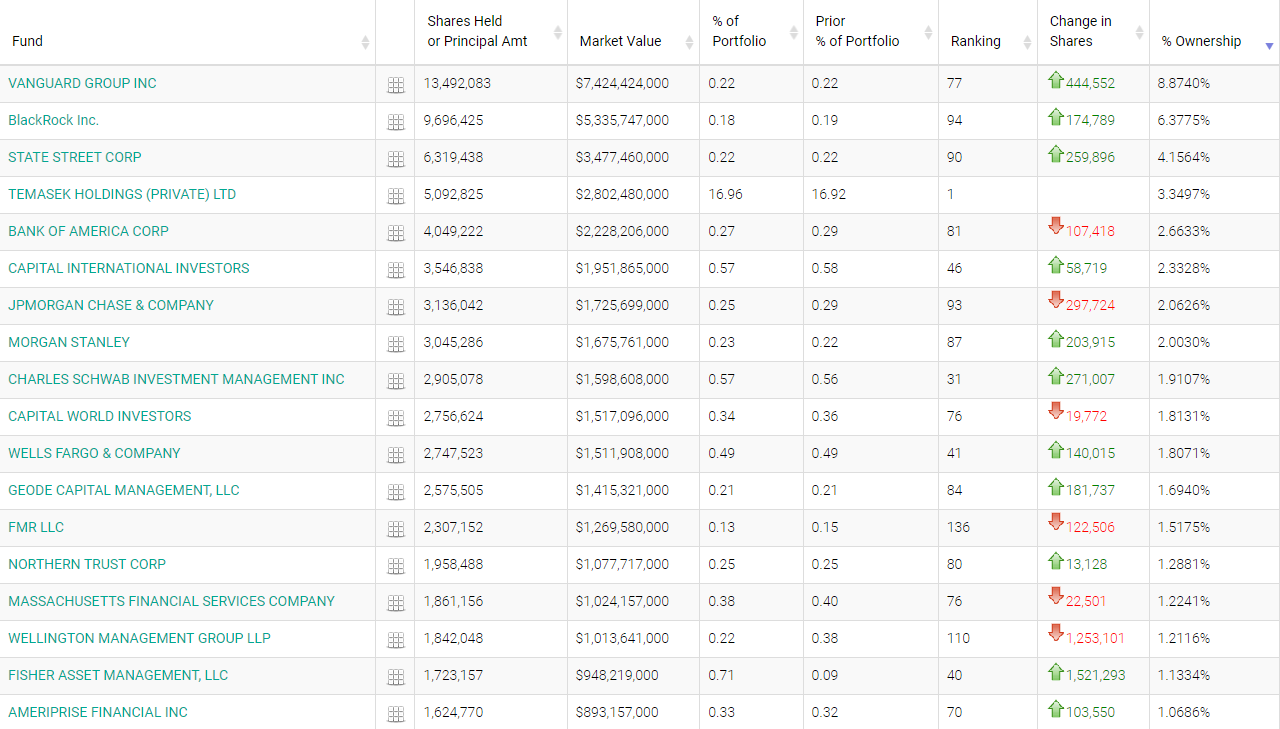Screen dimensions: 1280x729
Task: Open grid icon in VANGUARD GROUP INC row
Action: pyautogui.click(x=396, y=85)
